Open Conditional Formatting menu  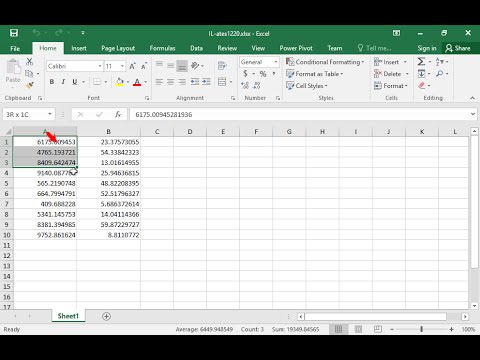coord(325,62)
